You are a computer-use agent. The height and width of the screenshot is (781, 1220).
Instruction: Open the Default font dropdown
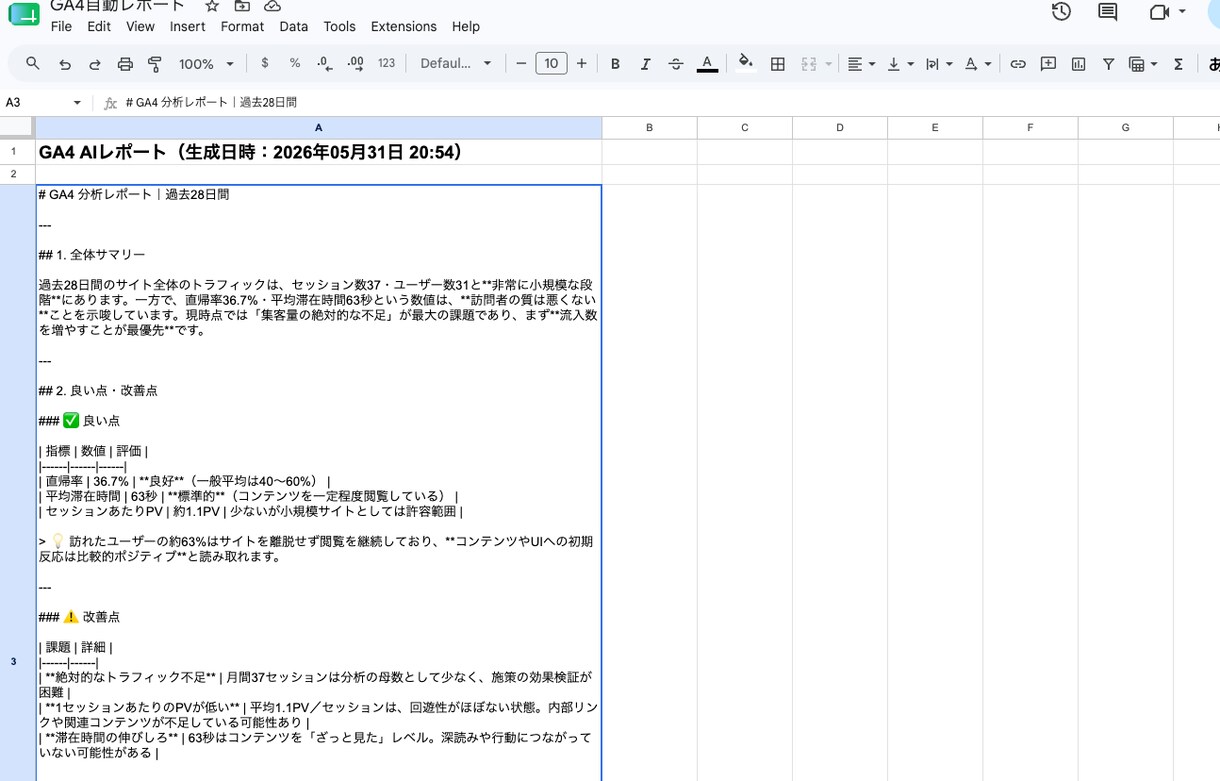coord(456,63)
